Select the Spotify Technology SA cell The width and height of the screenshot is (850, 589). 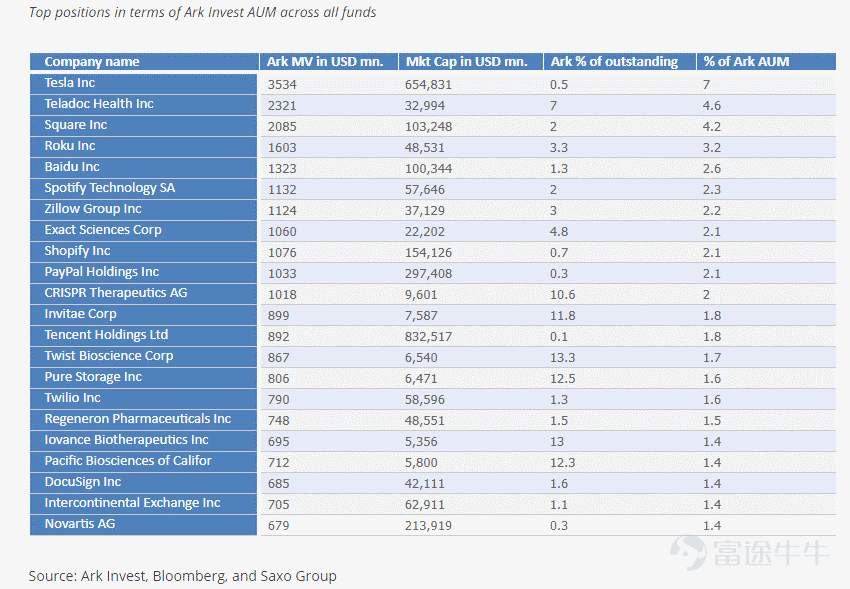point(143,188)
